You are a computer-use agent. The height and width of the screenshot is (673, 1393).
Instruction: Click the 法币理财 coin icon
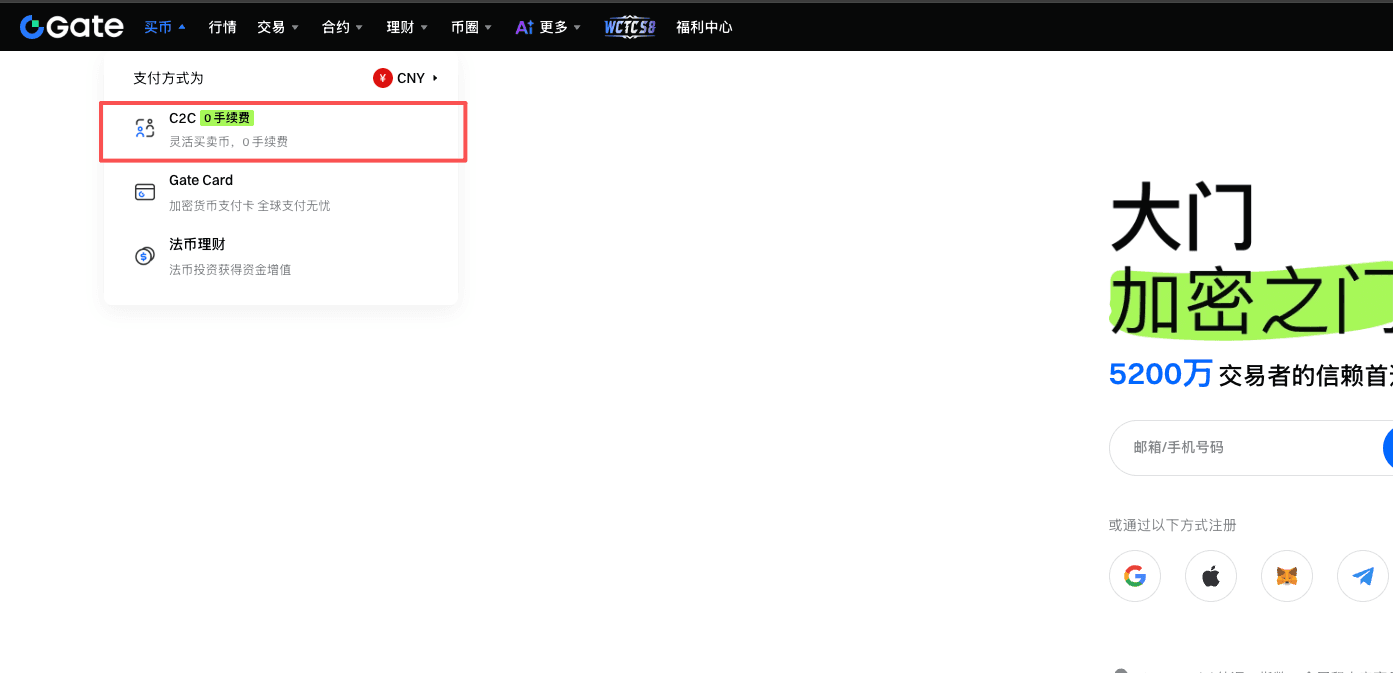(x=145, y=256)
